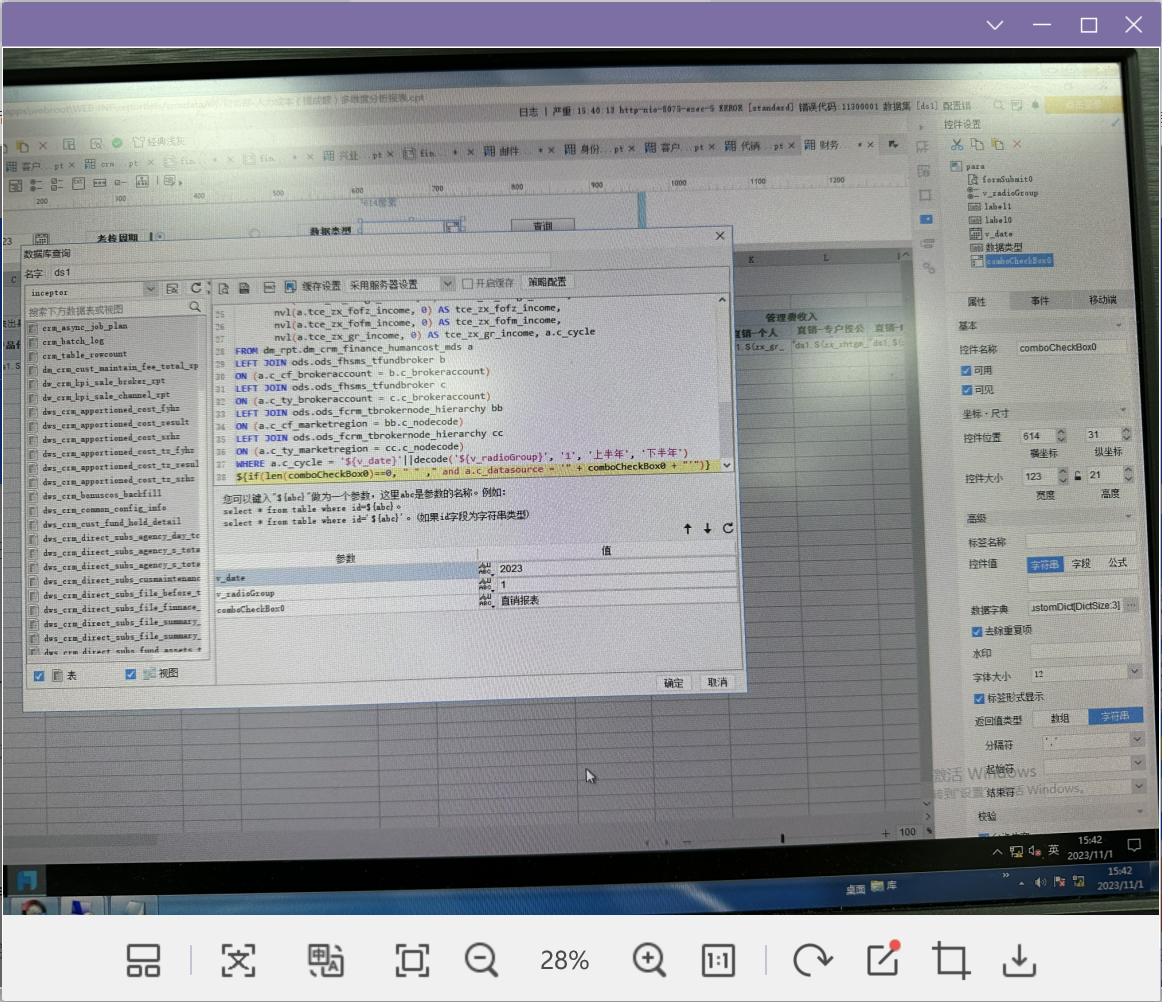The width and height of the screenshot is (1162, 1002).
Task: Collapse the 坐标·尺寸 section
Action: (x=1123, y=410)
